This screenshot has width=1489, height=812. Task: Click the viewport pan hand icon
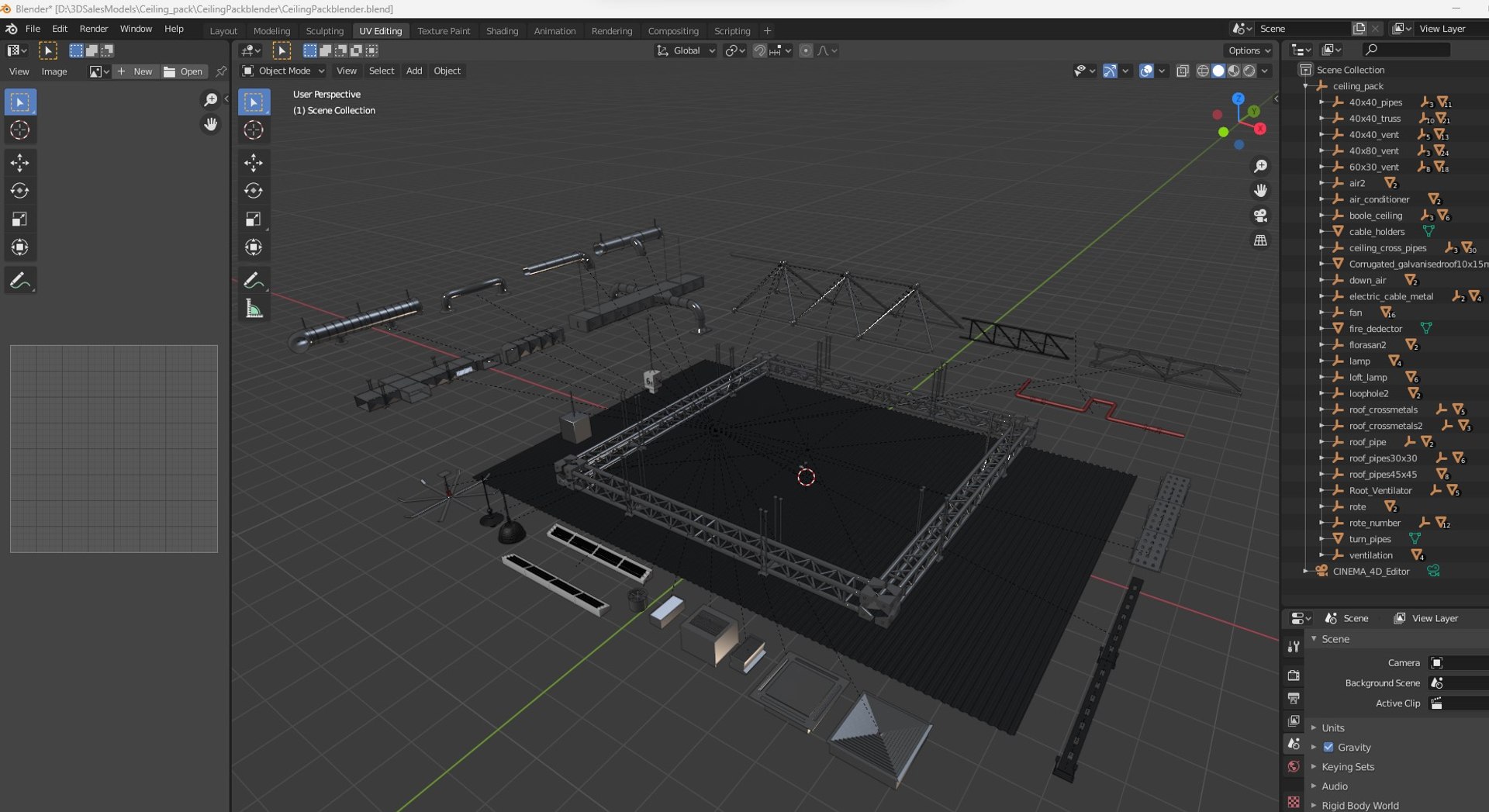click(x=1261, y=191)
